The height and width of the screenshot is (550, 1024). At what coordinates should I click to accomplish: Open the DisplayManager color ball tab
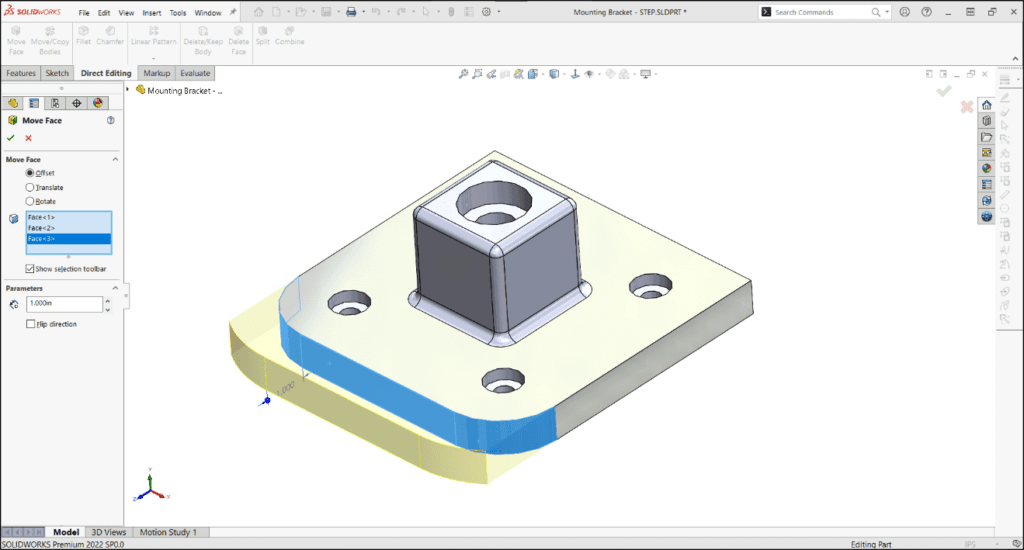(x=97, y=103)
